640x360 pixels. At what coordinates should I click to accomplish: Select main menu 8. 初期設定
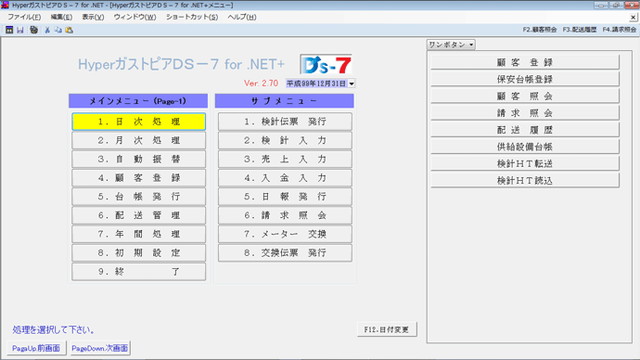pos(139,253)
